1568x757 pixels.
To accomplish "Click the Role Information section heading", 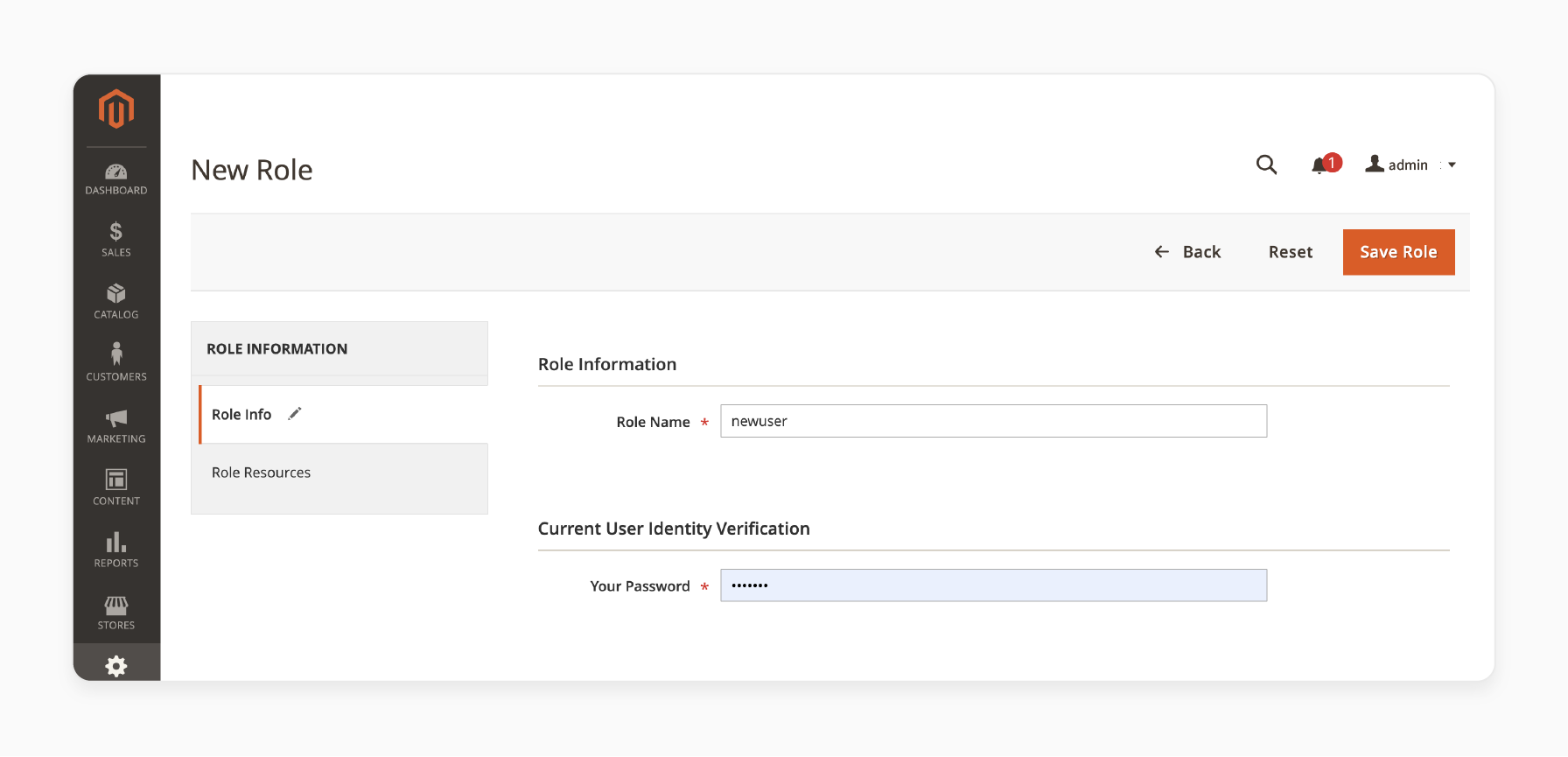I will pyautogui.click(x=607, y=364).
